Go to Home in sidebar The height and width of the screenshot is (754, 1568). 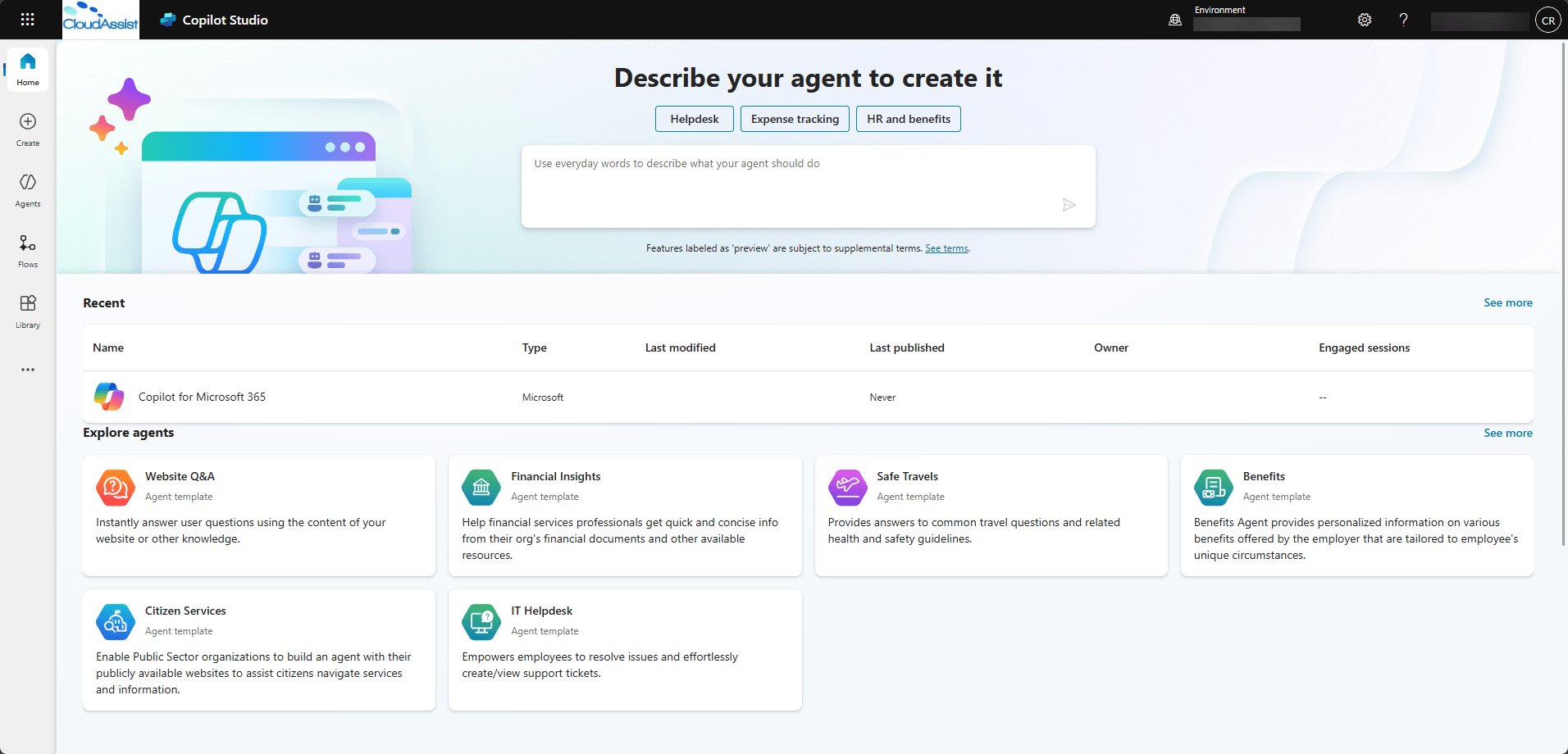pos(28,70)
